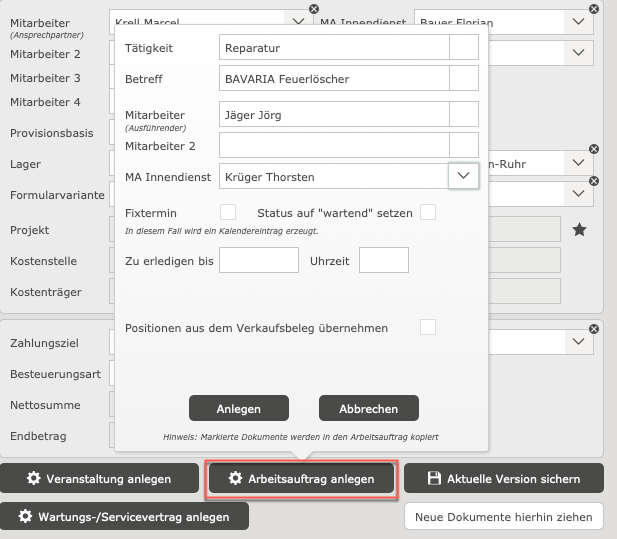Click the Kalendereintrag hint text
The width and height of the screenshot is (617, 539).
(x=222, y=231)
